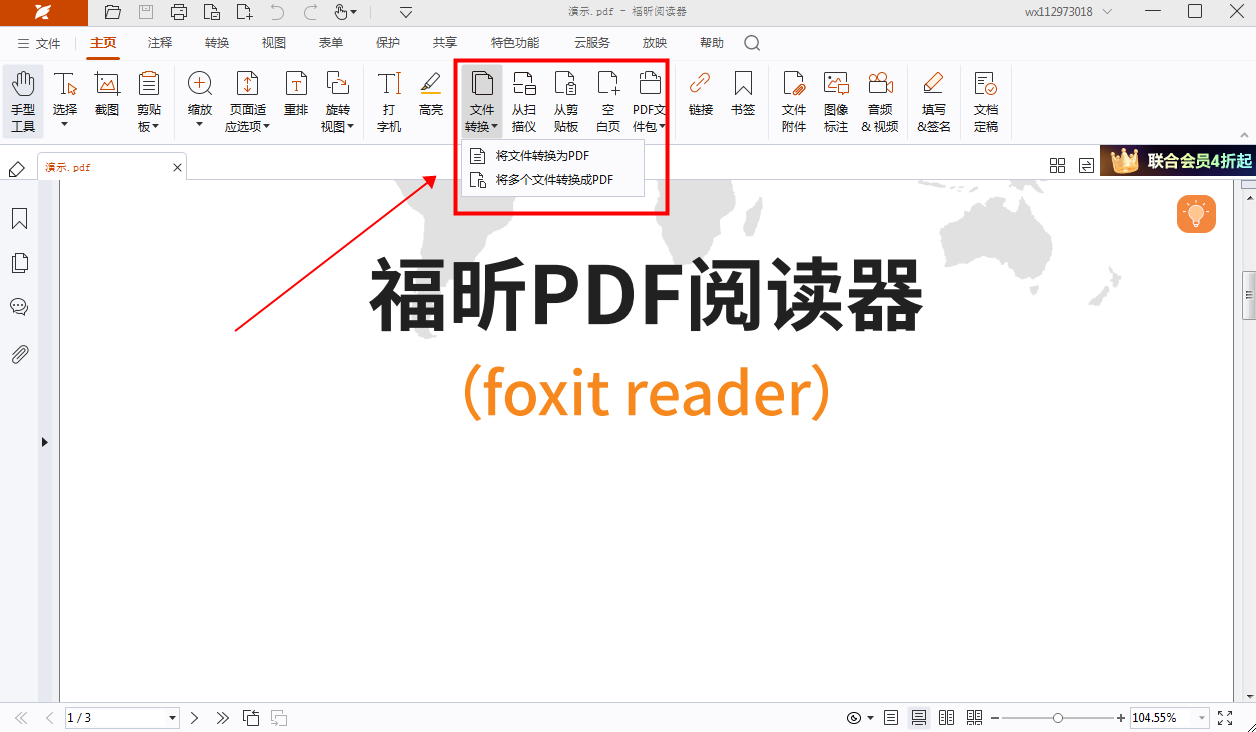1256x732 pixels.
Task: Toggle two-page facing view mode
Action: click(946, 718)
